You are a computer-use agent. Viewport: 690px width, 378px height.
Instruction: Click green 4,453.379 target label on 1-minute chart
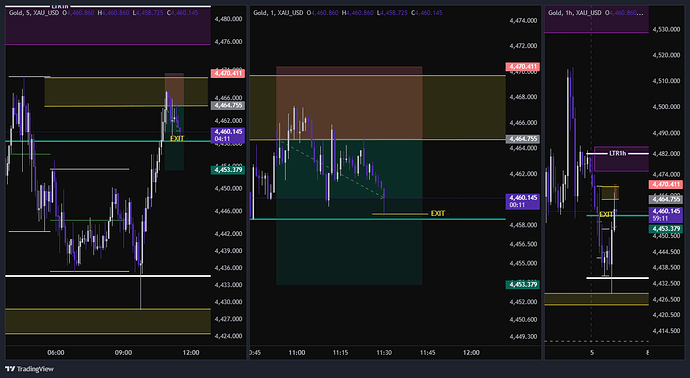pos(523,285)
